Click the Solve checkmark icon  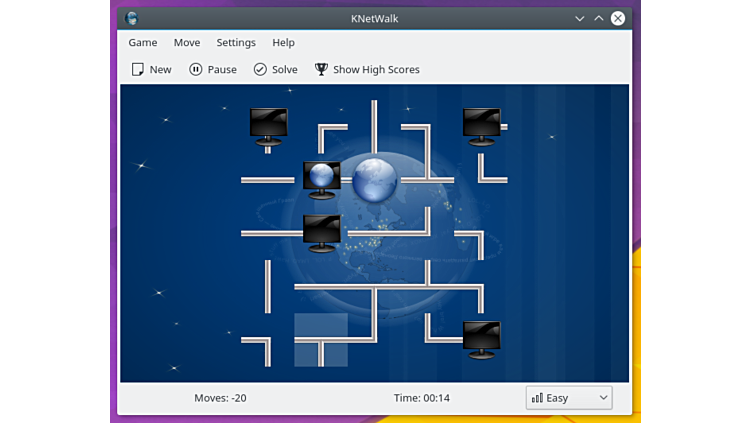point(260,70)
